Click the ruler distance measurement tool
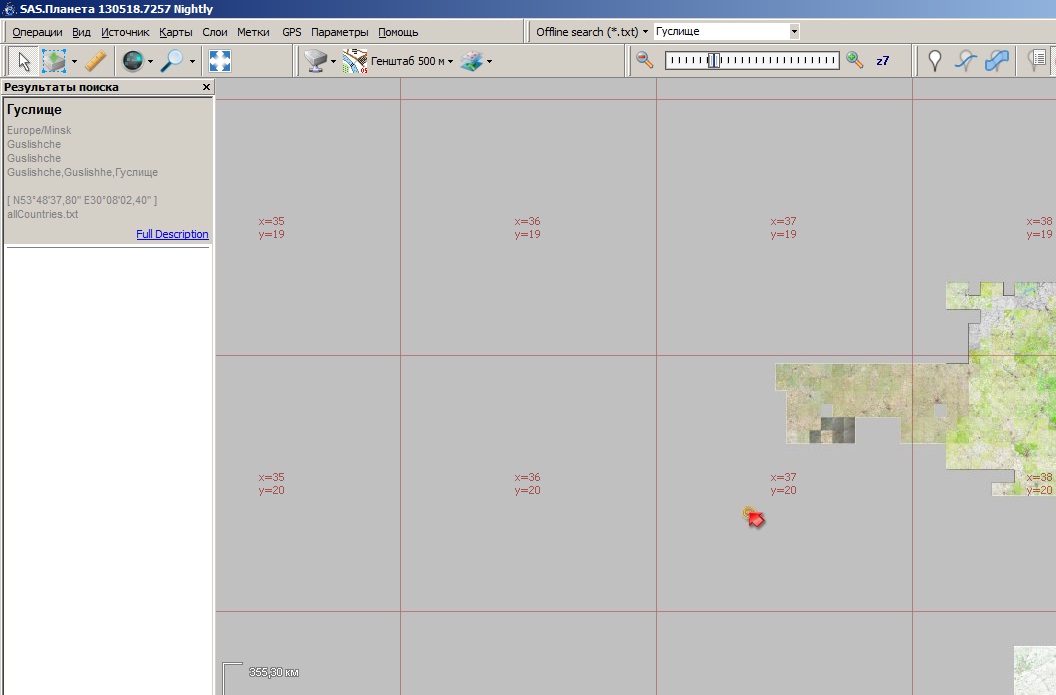This screenshot has width=1056, height=695. tap(96, 62)
